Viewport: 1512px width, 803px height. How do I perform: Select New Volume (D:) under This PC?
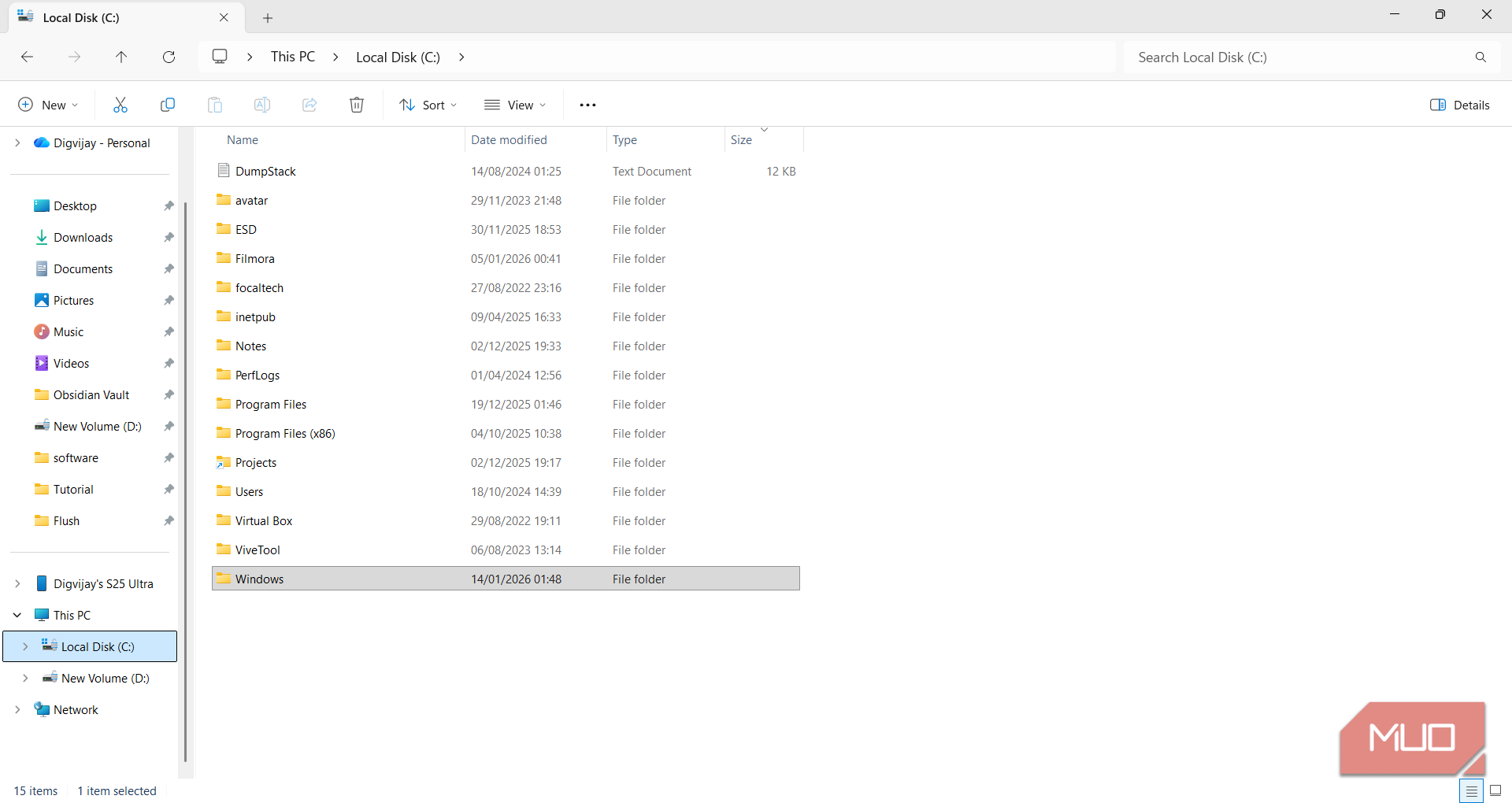106,678
